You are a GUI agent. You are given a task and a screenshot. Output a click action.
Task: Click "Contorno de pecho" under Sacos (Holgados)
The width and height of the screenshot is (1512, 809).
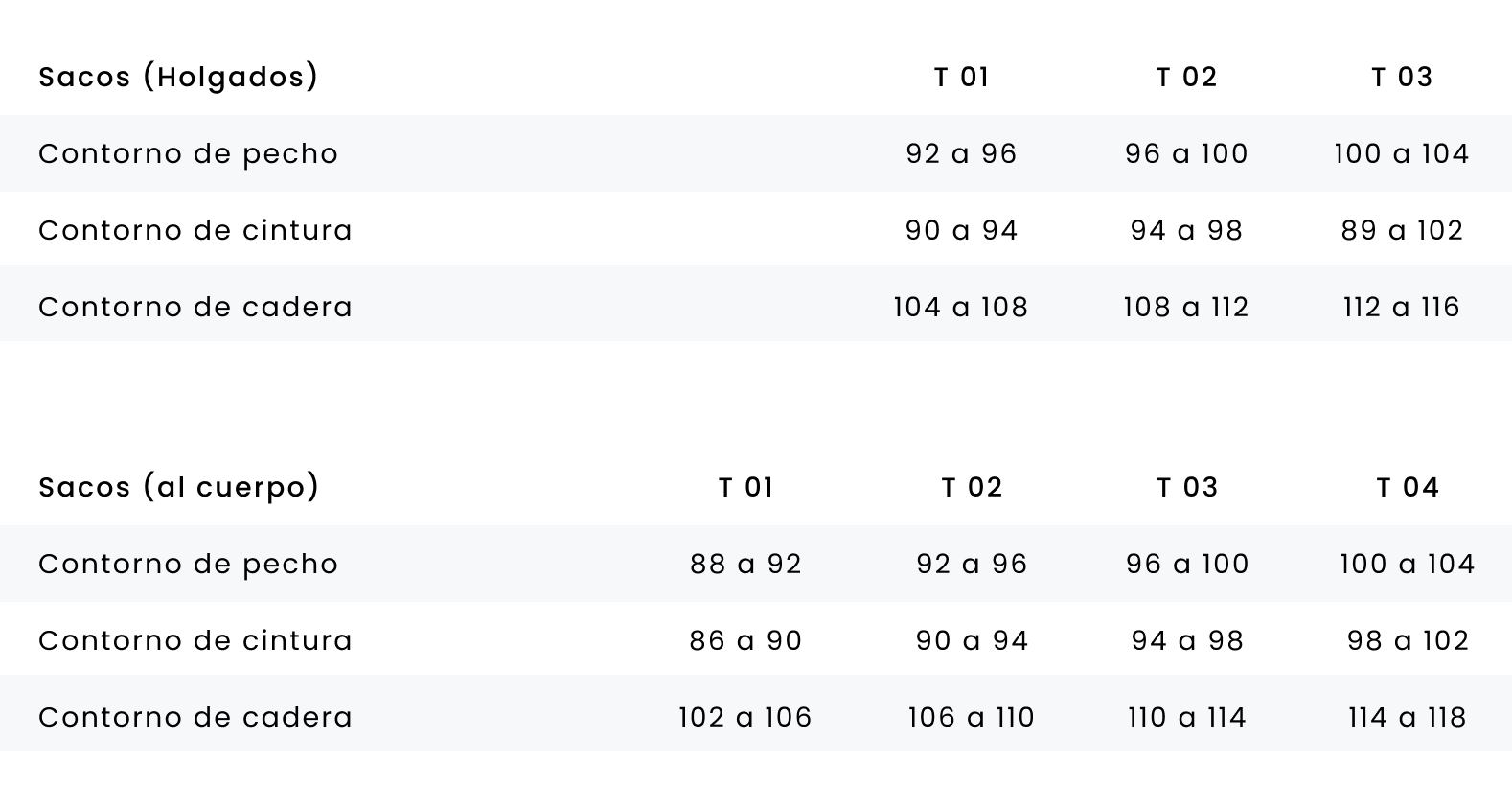click(189, 153)
